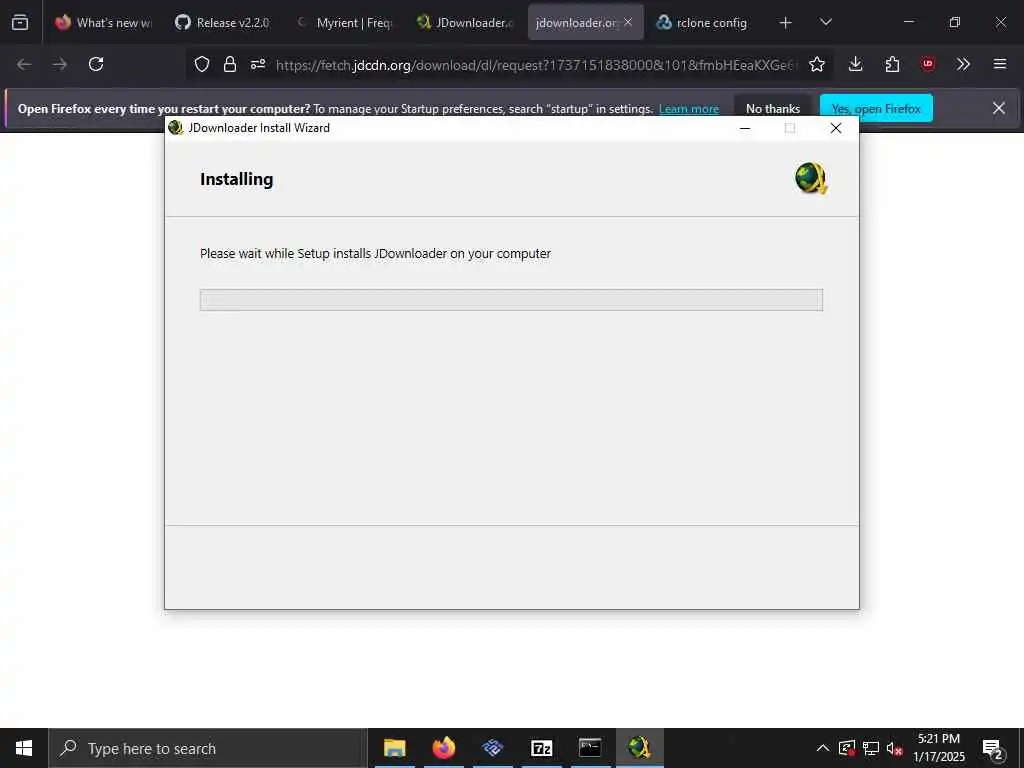This screenshot has width=1024, height=768.
Task: Dismiss the Firefox startup notification bar
Action: (x=999, y=108)
